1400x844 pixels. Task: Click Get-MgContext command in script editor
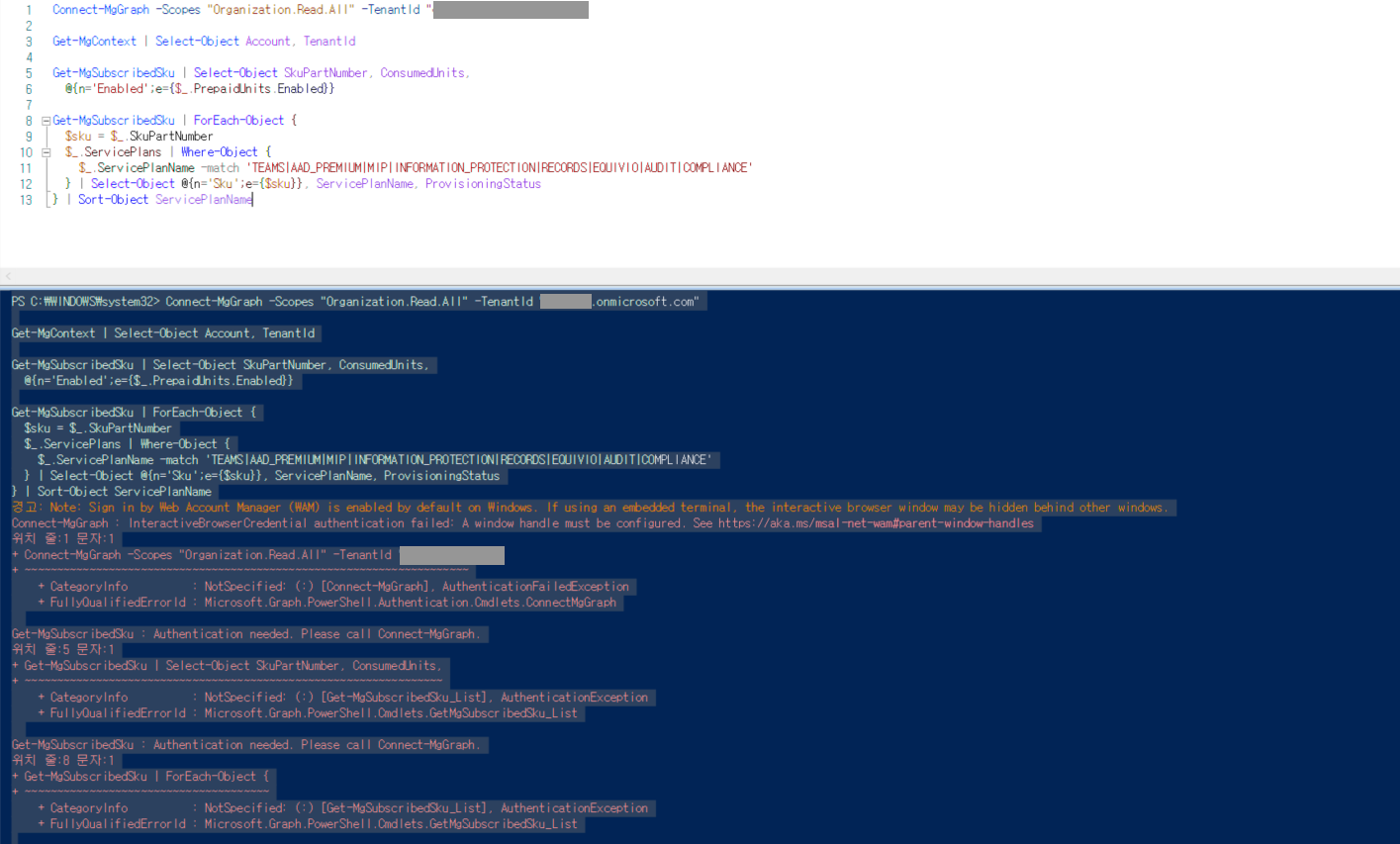click(95, 42)
